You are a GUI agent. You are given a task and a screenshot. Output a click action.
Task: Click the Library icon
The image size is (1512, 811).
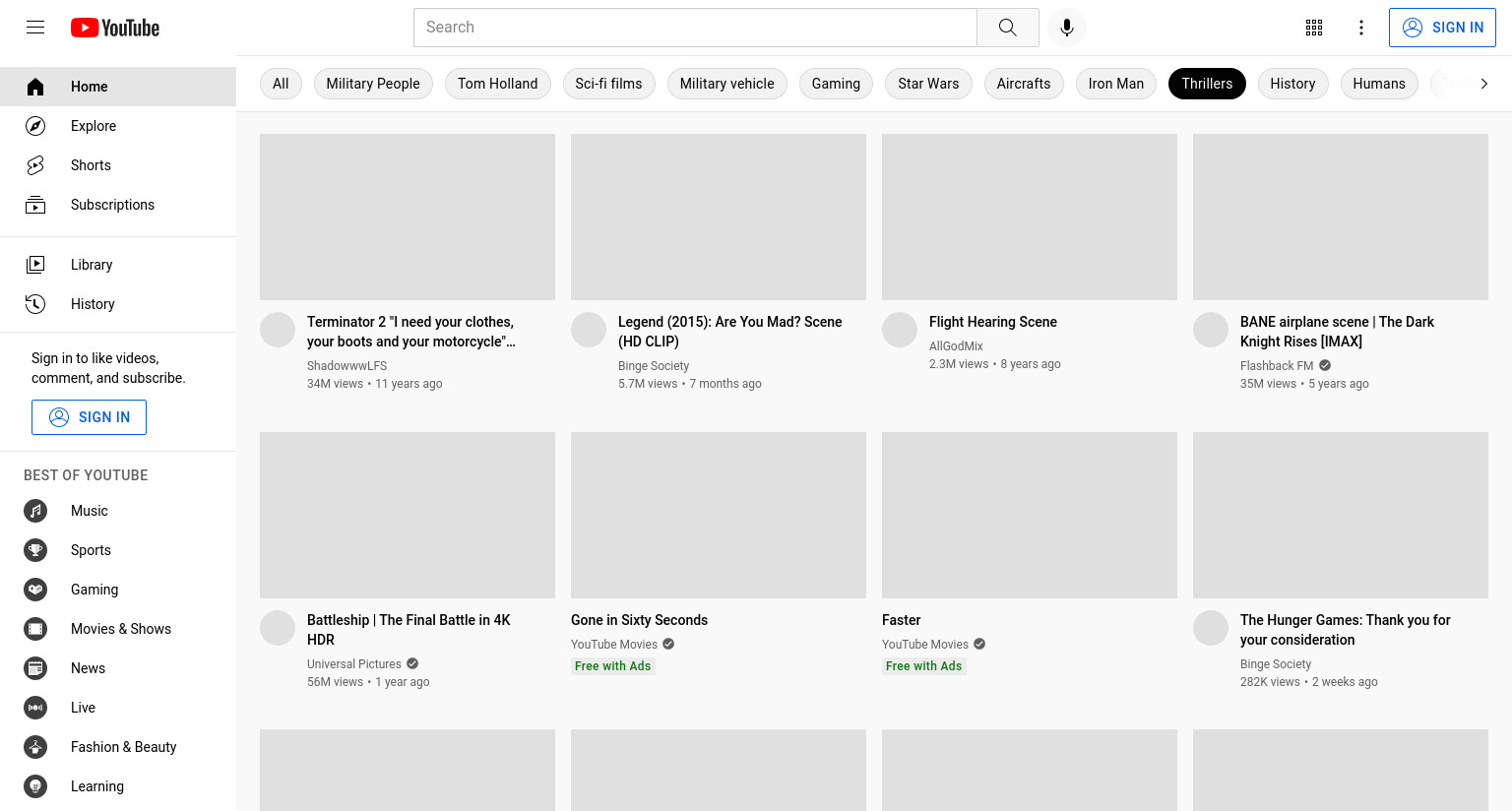coord(35,265)
